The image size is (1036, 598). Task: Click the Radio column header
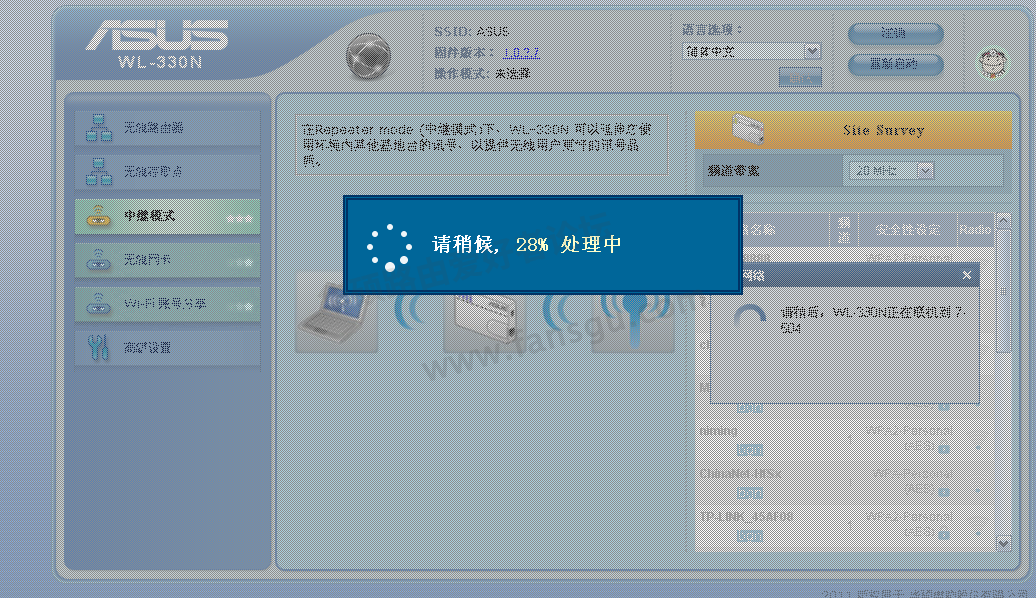coord(975,229)
